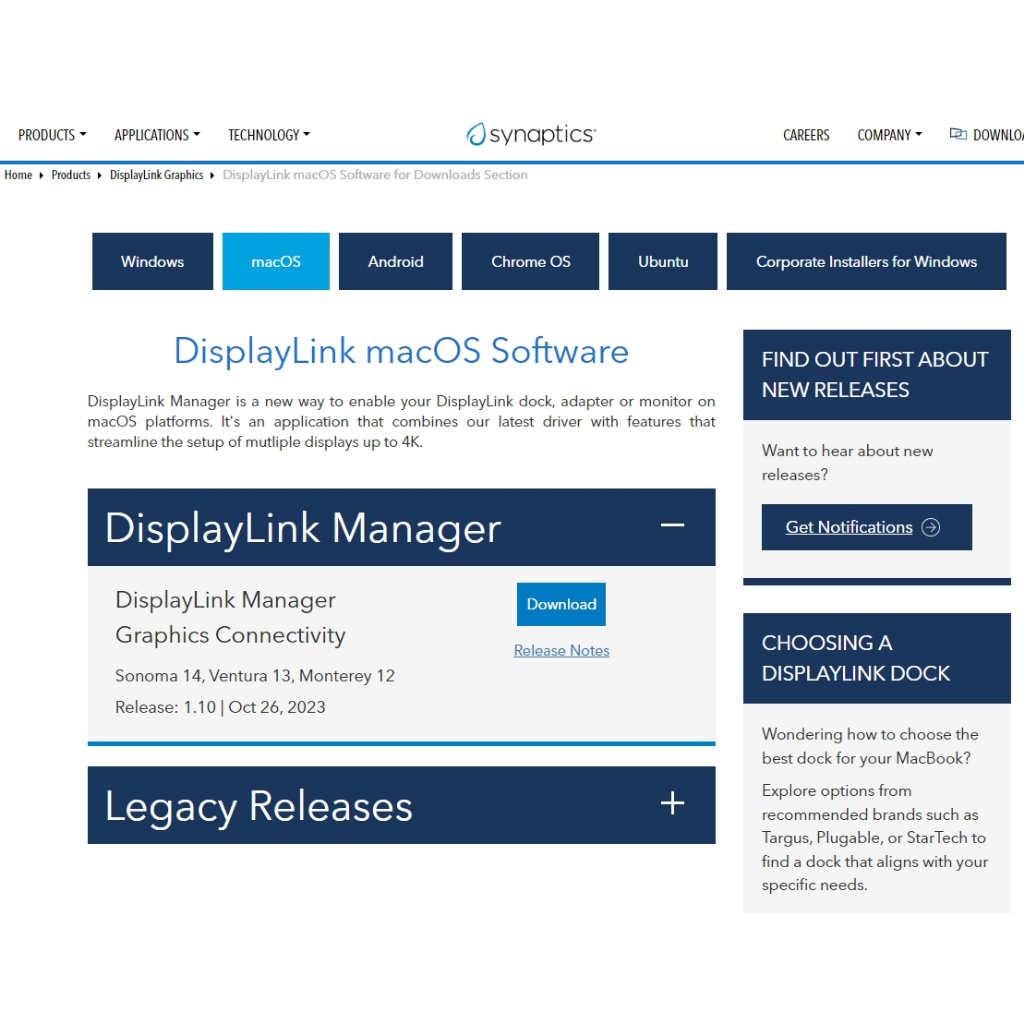Collapse DisplayLink Manager with minus icon

coord(673,526)
